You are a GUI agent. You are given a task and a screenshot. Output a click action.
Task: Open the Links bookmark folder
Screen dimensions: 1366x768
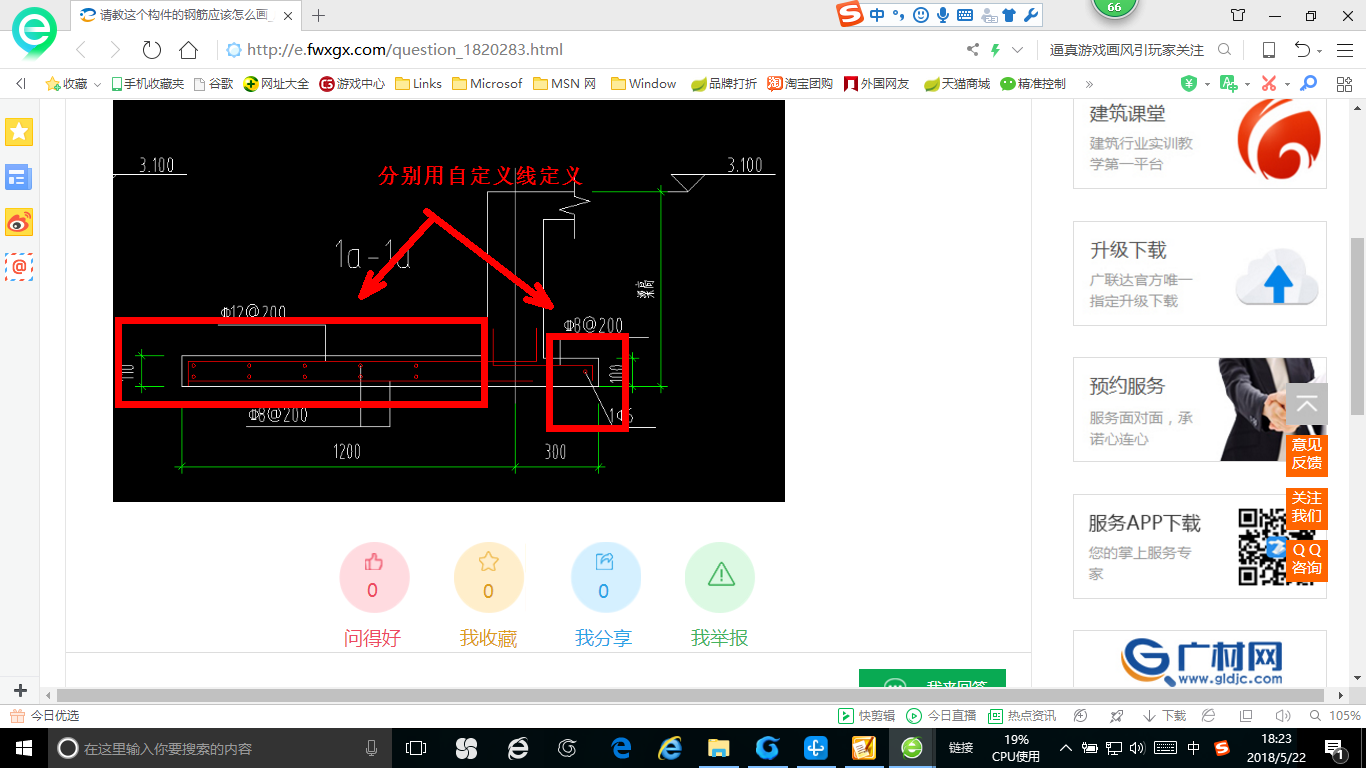(x=418, y=84)
